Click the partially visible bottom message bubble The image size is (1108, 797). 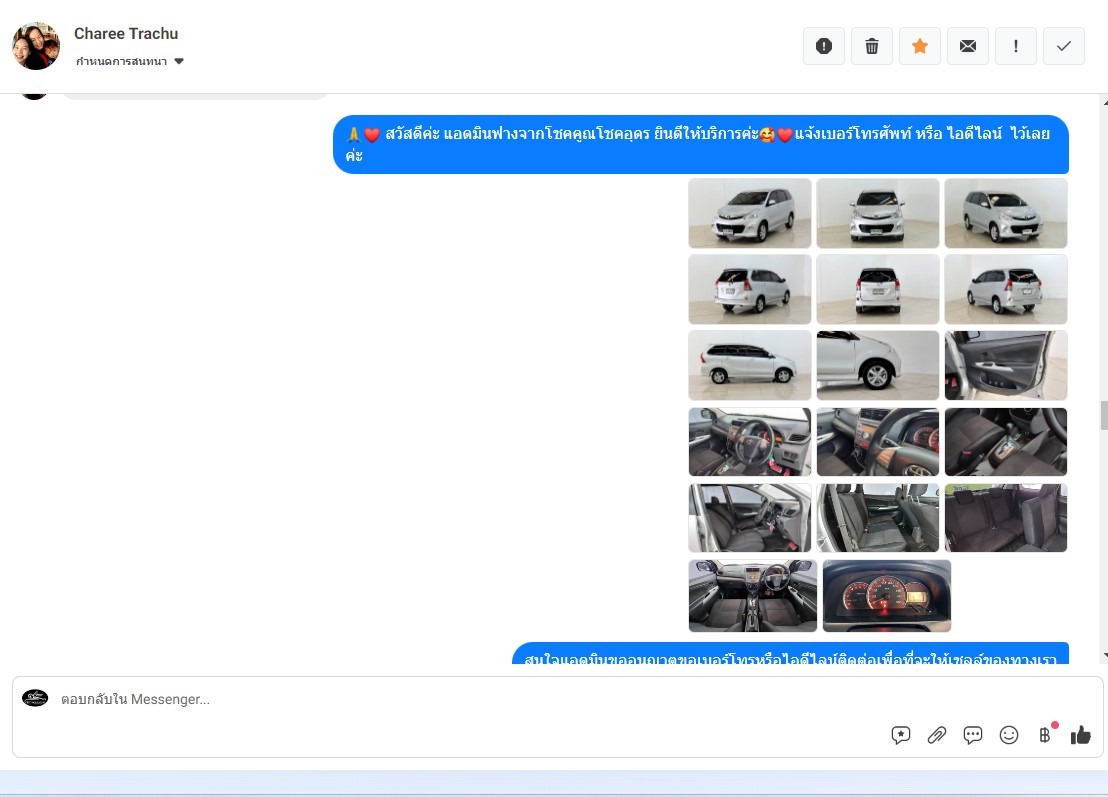coord(790,654)
